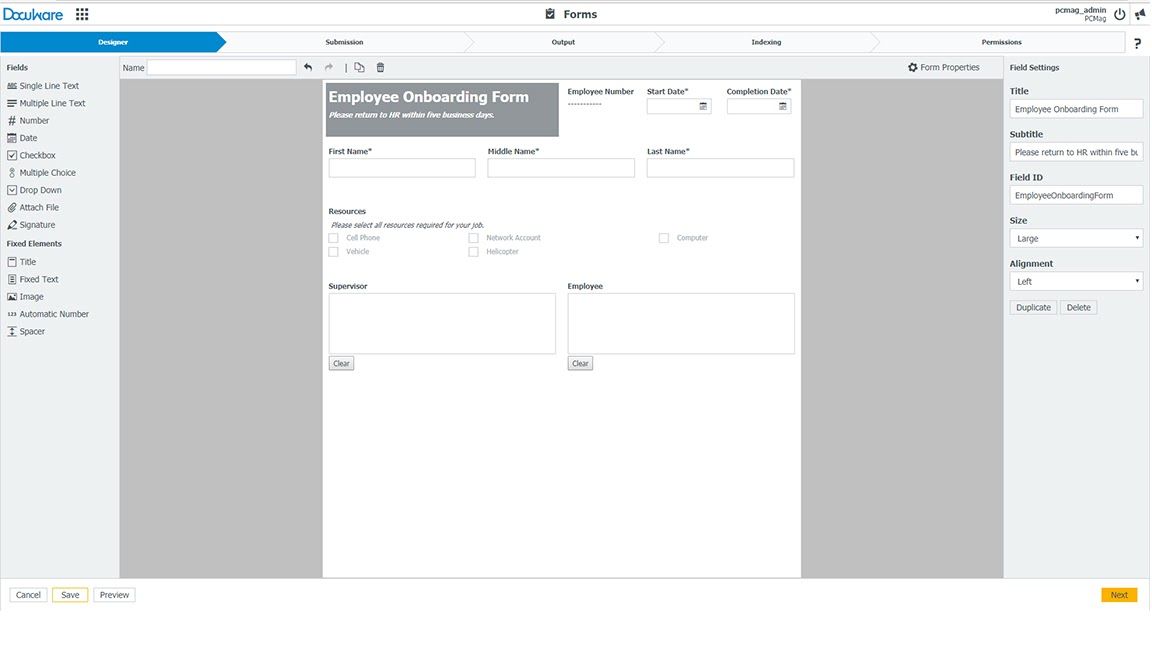Add a Multiple Line Text field

tap(46, 104)
